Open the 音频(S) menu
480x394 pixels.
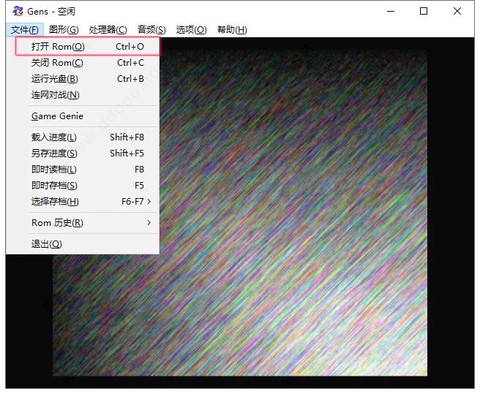(152, 30)
